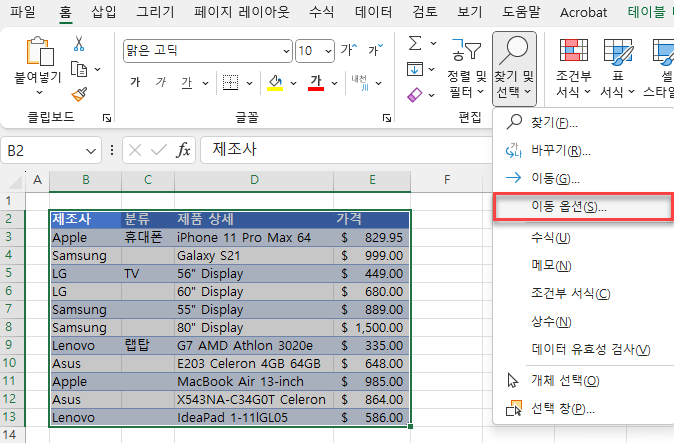Click cell with MacBook Air 13-inch
674x443 pixels.
tap(254, 381)
